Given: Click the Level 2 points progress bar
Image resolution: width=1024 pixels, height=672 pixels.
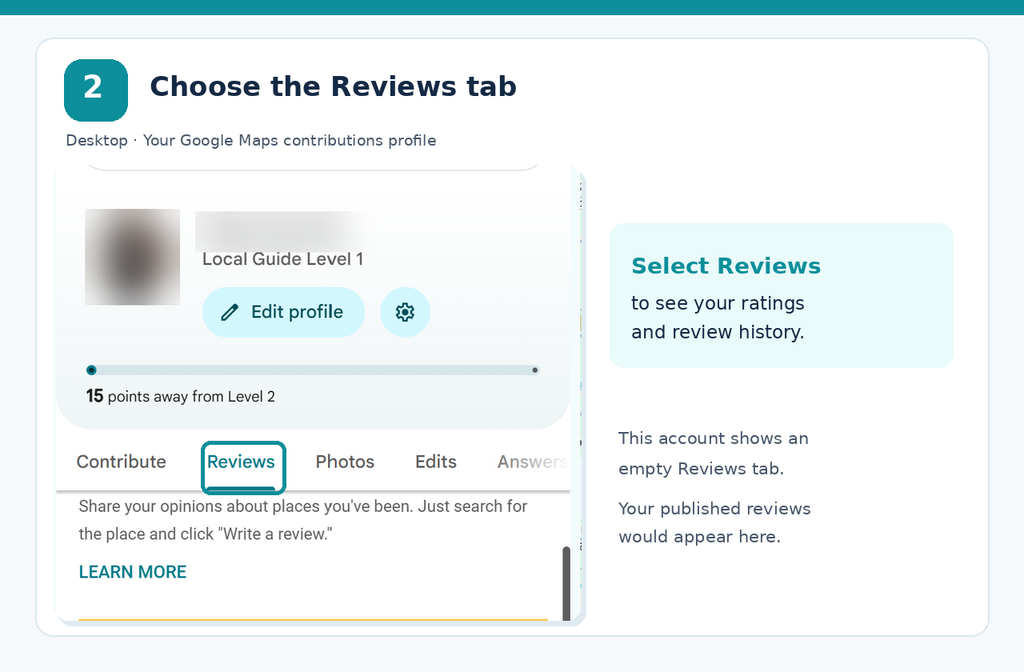Looking at the screenshot, I should (313, 370).
